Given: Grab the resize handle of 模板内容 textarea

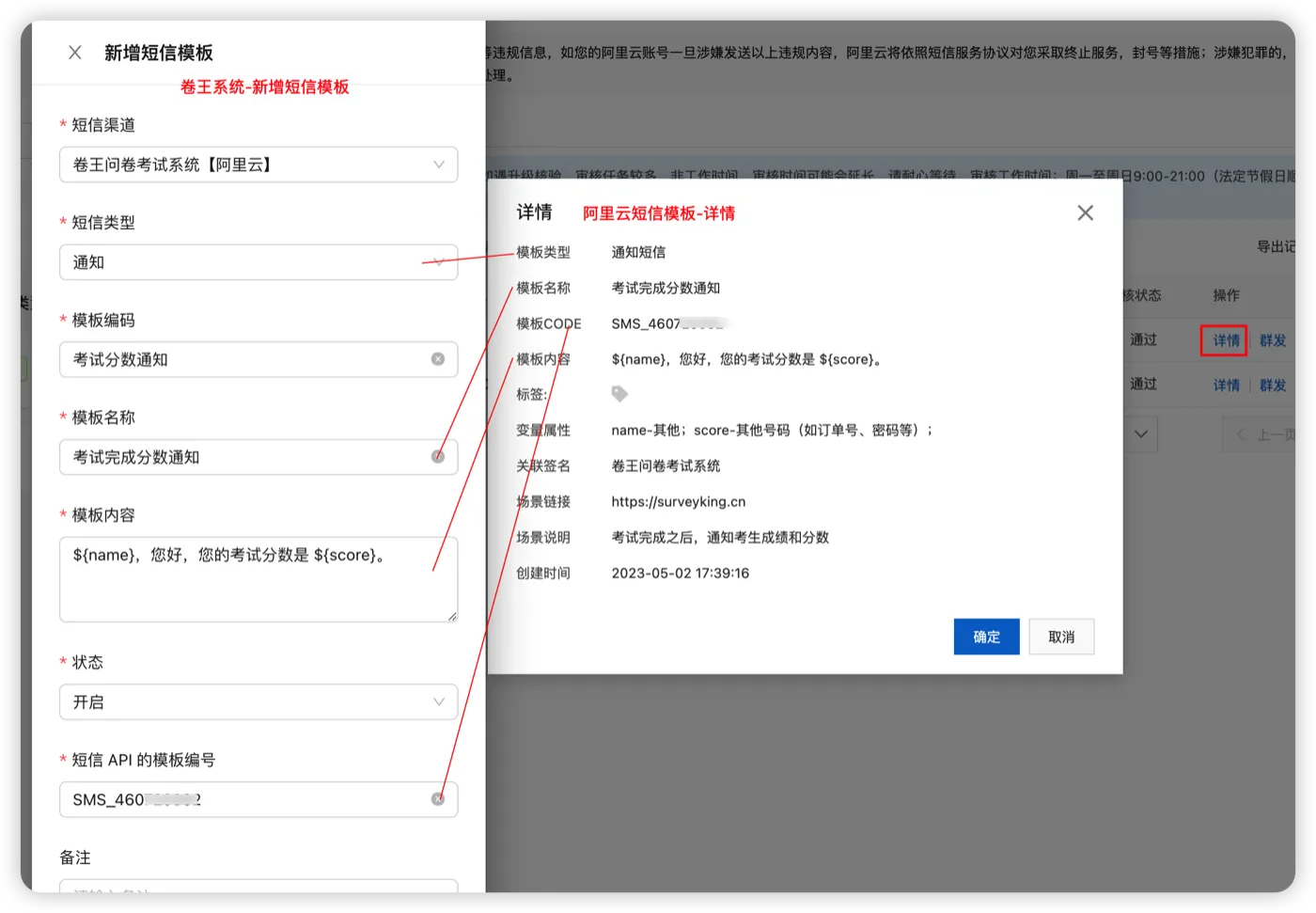Looking at the screenshot, I should (452, 617).
